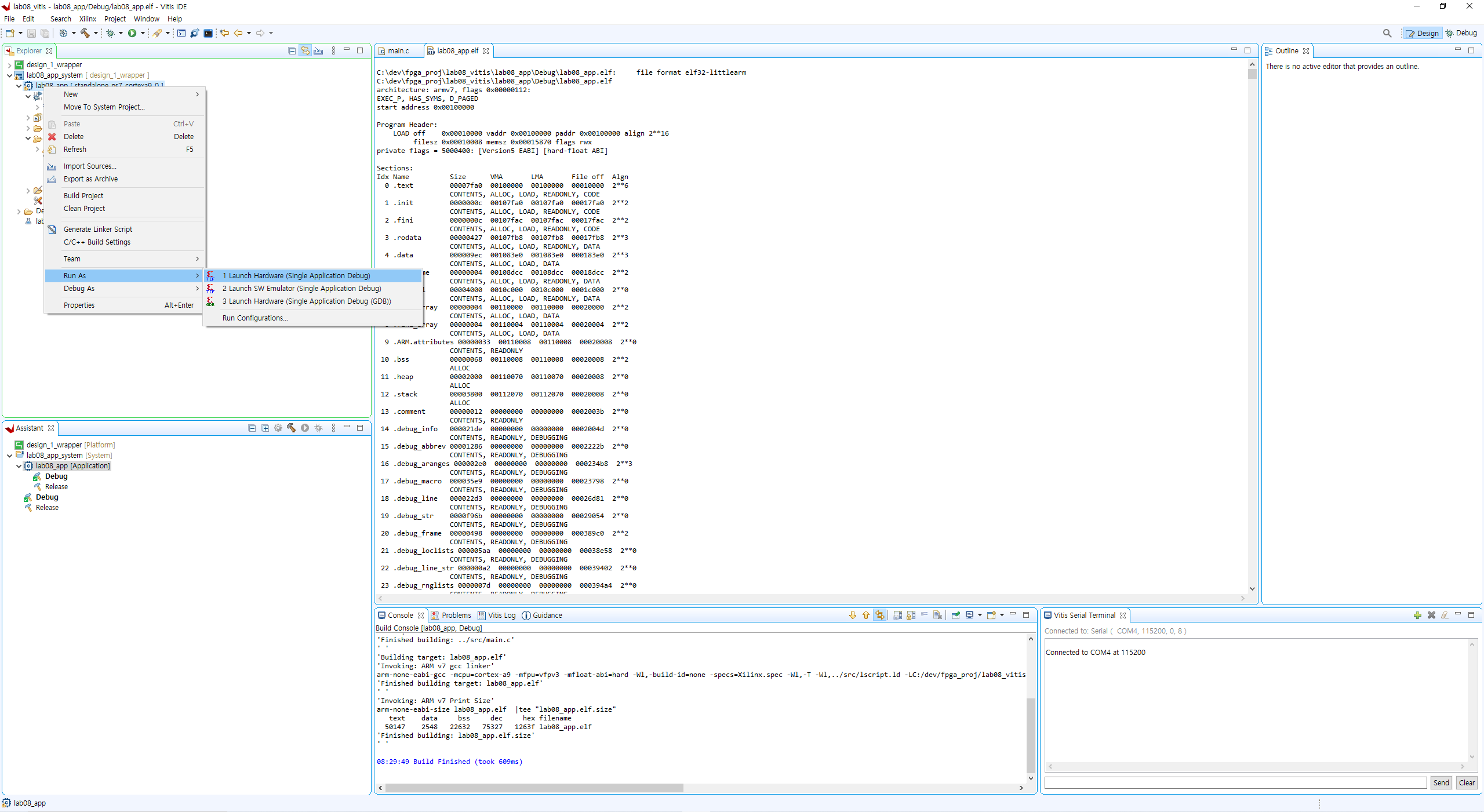Image resolution: width=1484 pixels, height=812 pixels.
Task: Click Collapse All icon in Explorer panel
Action: [x=292, y=50]
